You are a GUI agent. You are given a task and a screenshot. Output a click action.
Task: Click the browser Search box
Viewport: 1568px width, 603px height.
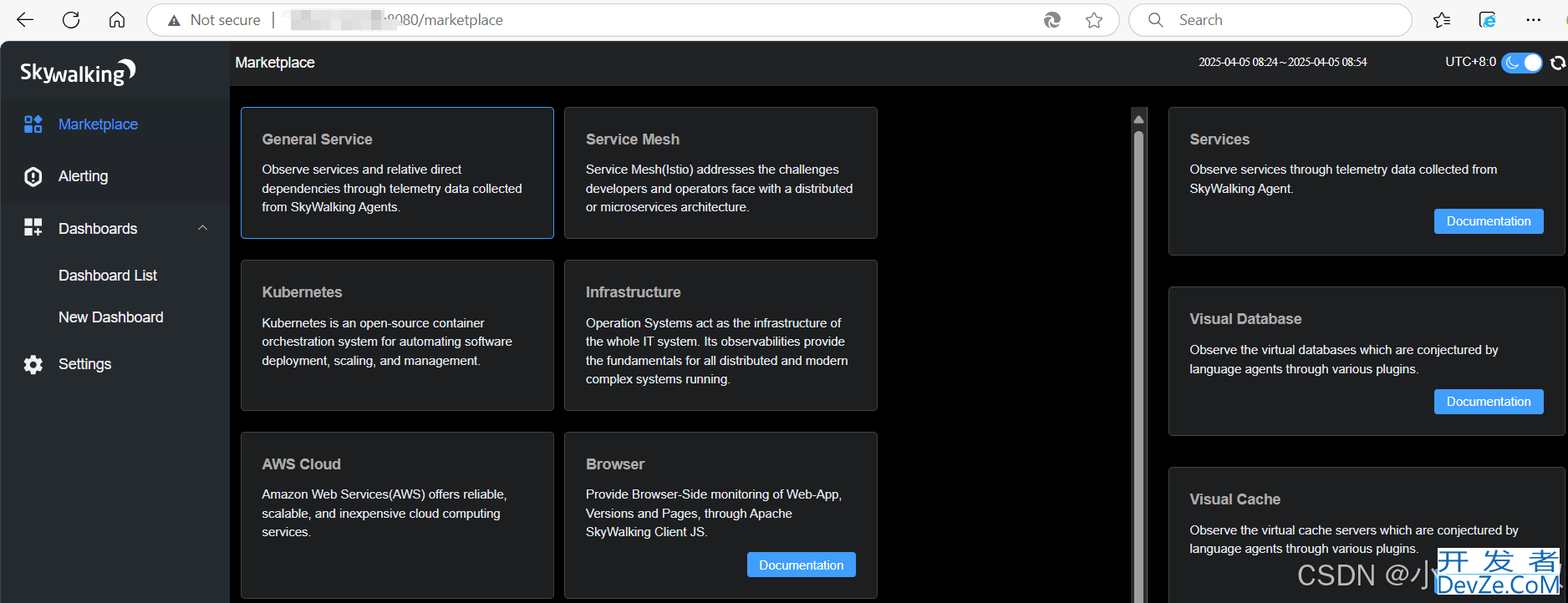pyautogui.click(x=1270, y=20)
